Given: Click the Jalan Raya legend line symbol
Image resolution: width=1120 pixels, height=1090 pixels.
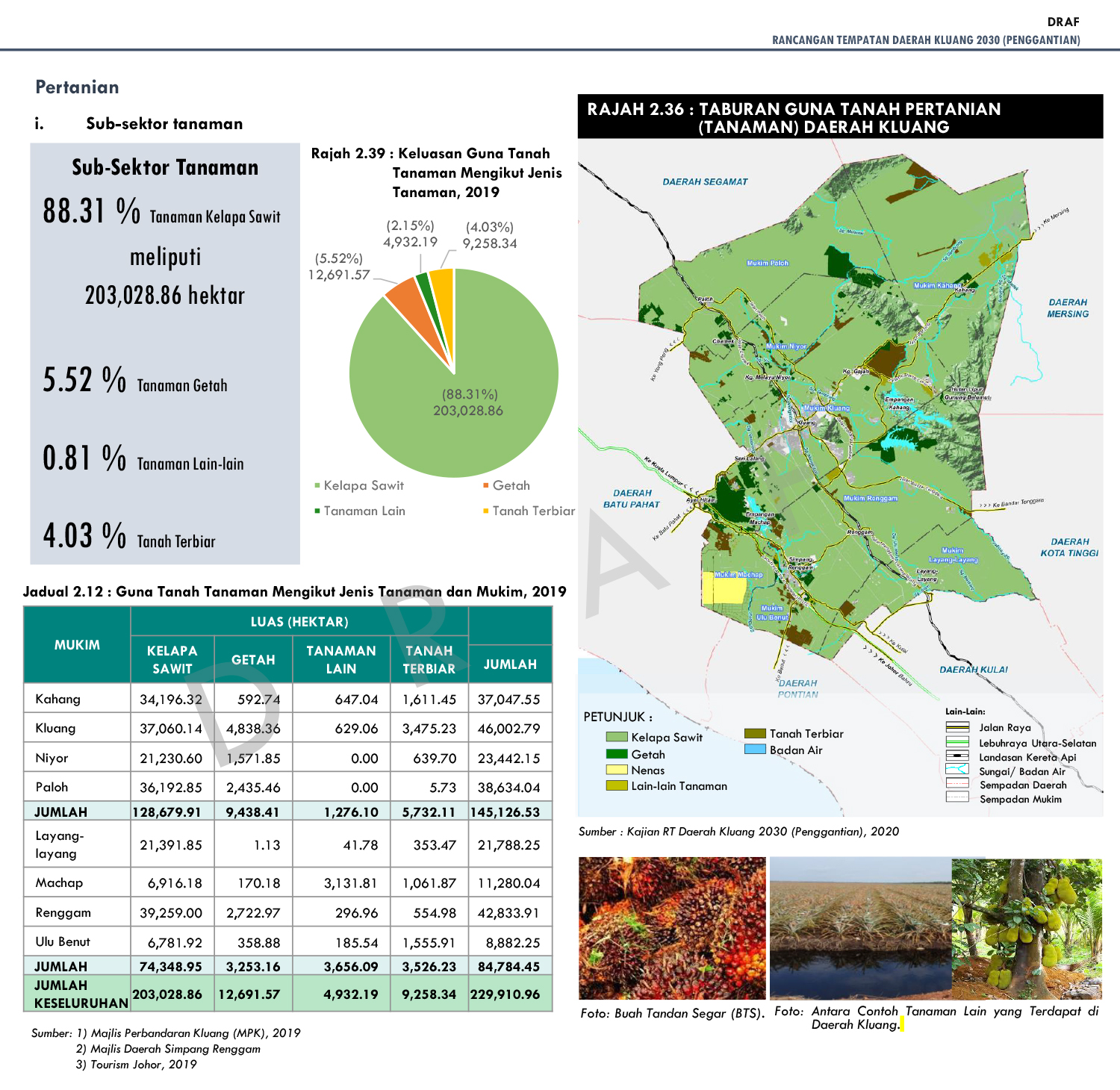Looking at the screenshot, I should point(956,727).
